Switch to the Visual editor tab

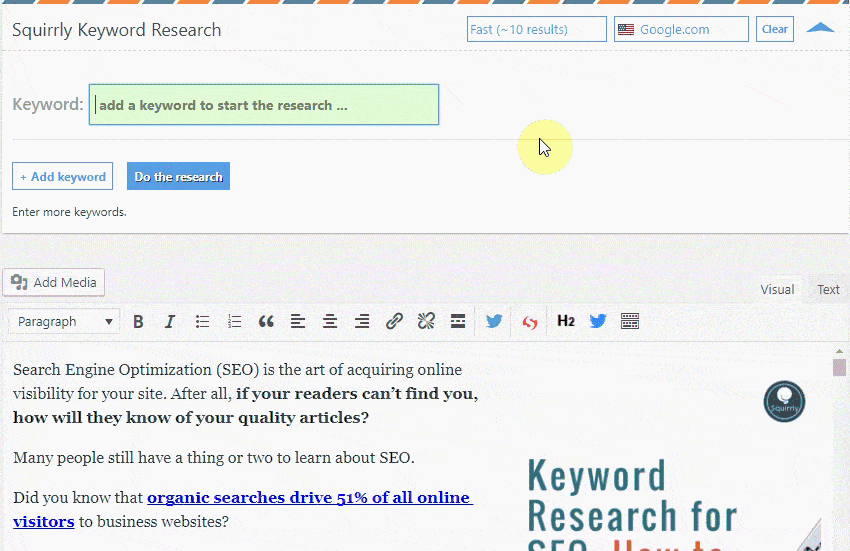coord(777,290)
